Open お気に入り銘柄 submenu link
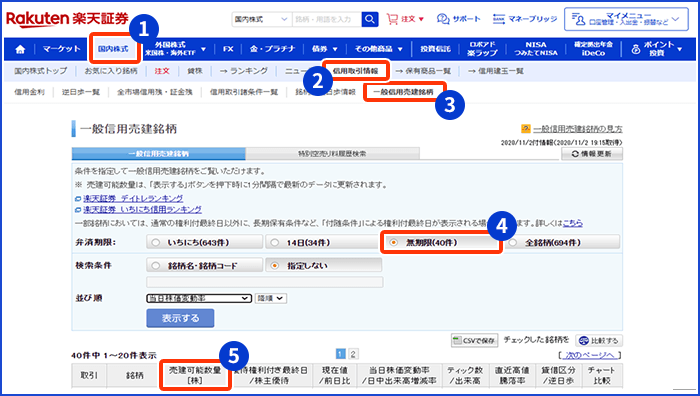Screen dimensions: 700x396 click(111, 71)
